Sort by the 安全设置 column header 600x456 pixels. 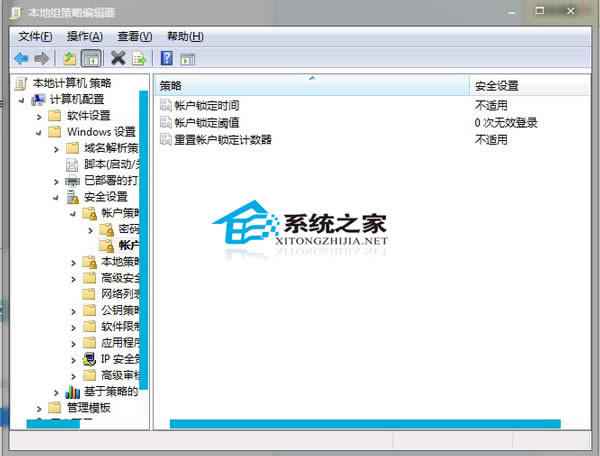pyautogui.click(x=530, y=85)
